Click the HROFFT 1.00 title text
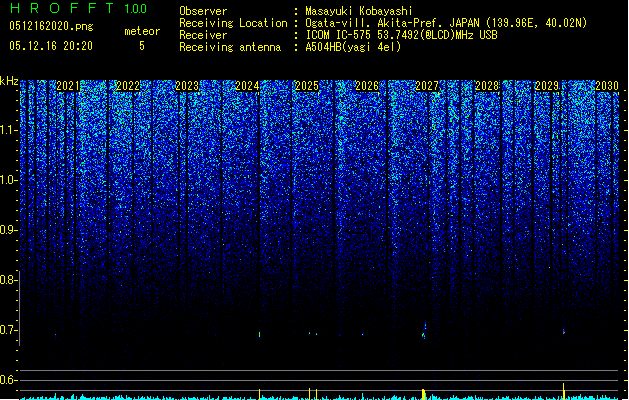629x400 pixels. tap(79, 8)
